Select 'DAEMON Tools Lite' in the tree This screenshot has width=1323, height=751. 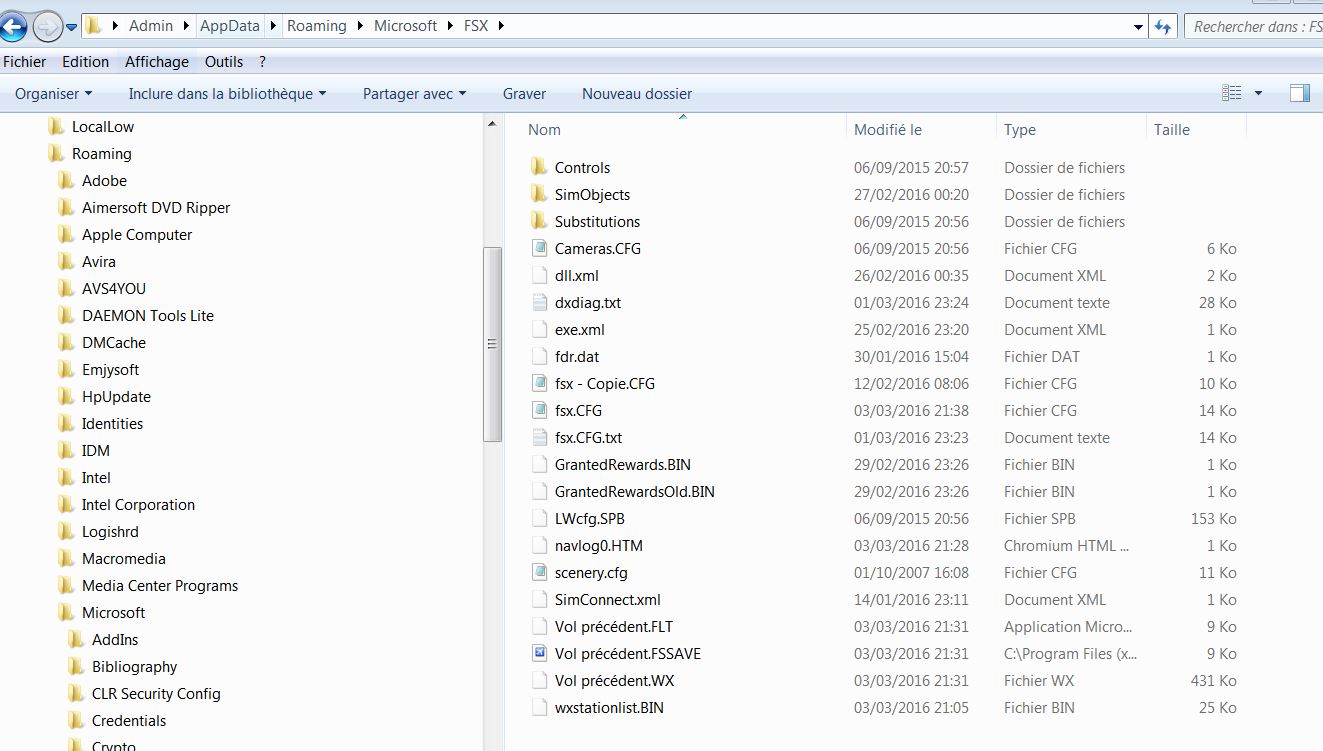click(x=148, y=315)
